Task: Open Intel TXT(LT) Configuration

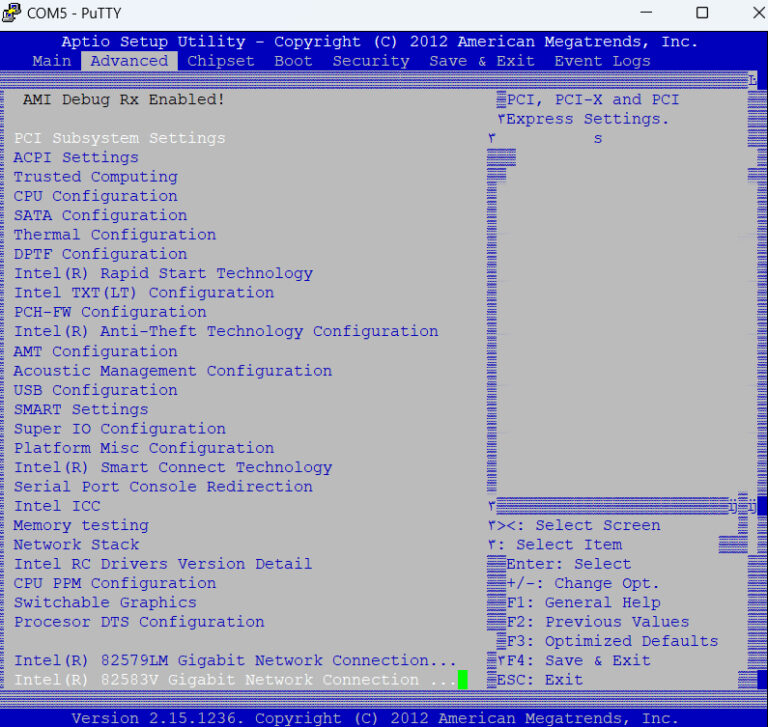Action: [x=144, y=293]
